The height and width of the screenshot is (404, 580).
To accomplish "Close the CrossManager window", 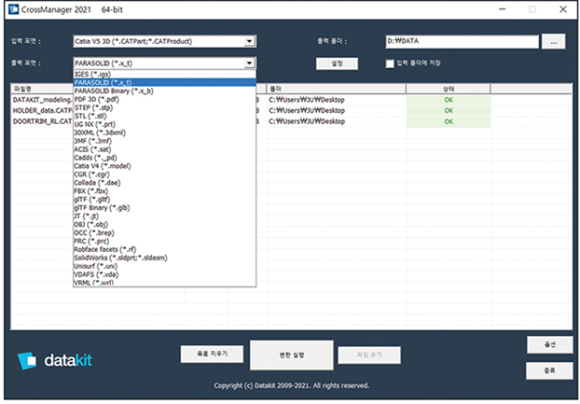I will click(x=563, y=9).
